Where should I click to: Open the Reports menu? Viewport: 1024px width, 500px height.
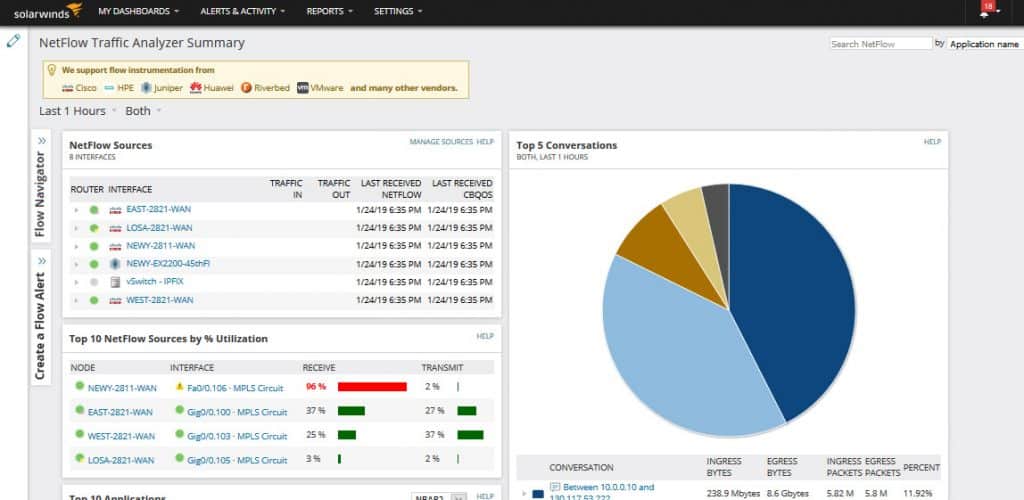point(330,11)
